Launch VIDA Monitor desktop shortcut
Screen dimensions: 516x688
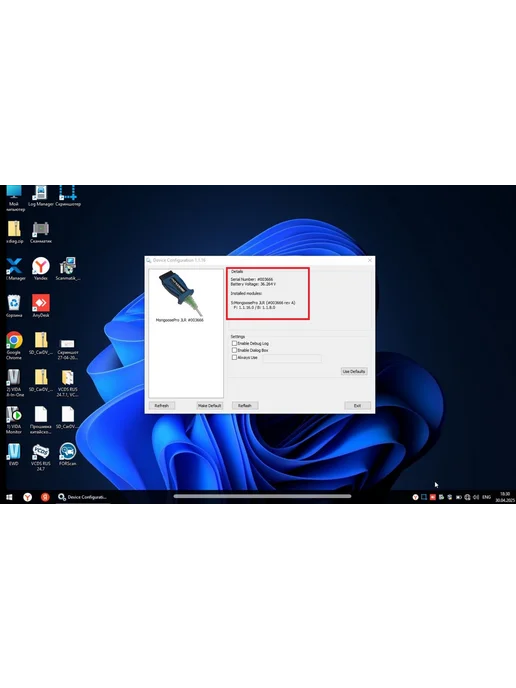pos(14,420)
